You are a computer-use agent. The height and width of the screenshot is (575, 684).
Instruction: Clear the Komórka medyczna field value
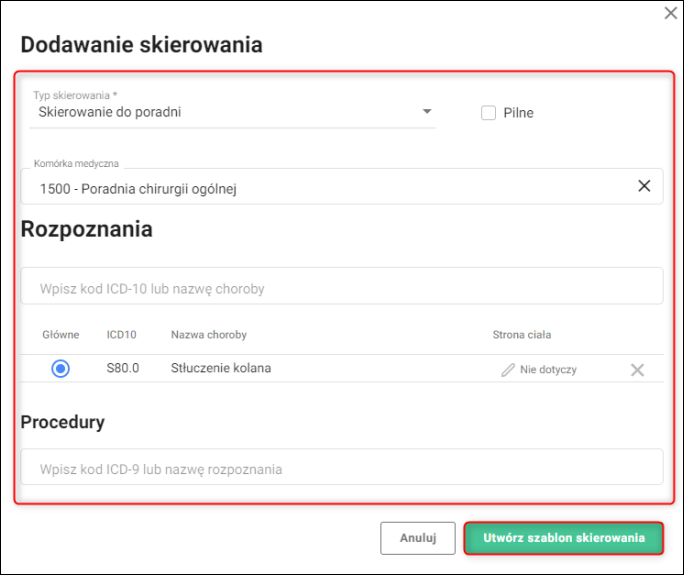[644, 186]
